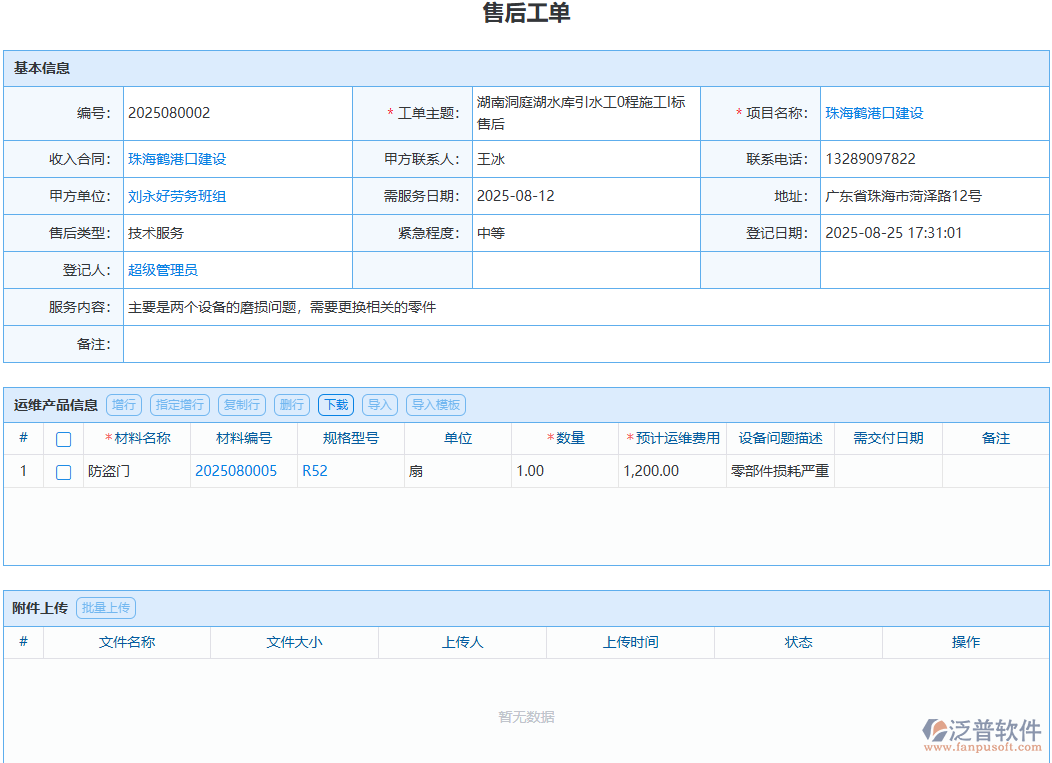Viewport: 1052px width, 763px height.
Task: Click the 导入 import button
Action: [380, 405]
